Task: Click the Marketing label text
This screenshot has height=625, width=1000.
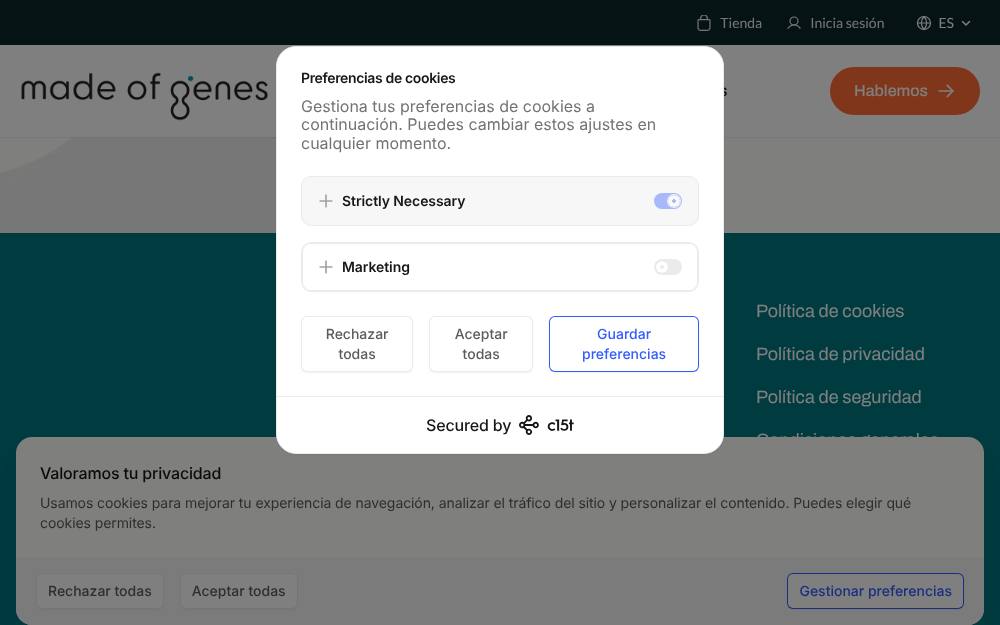Action: [x=376, y=267]
